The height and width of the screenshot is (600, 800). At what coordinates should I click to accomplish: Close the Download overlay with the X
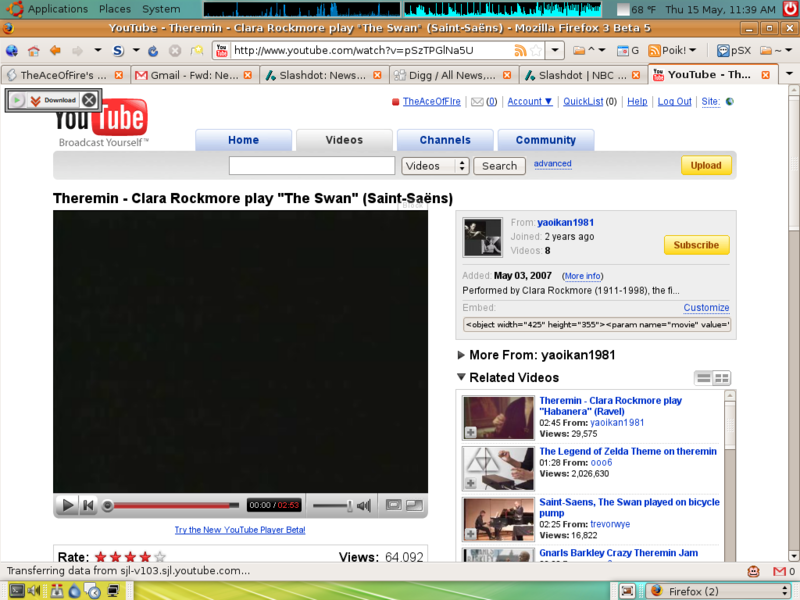[89, 100]
